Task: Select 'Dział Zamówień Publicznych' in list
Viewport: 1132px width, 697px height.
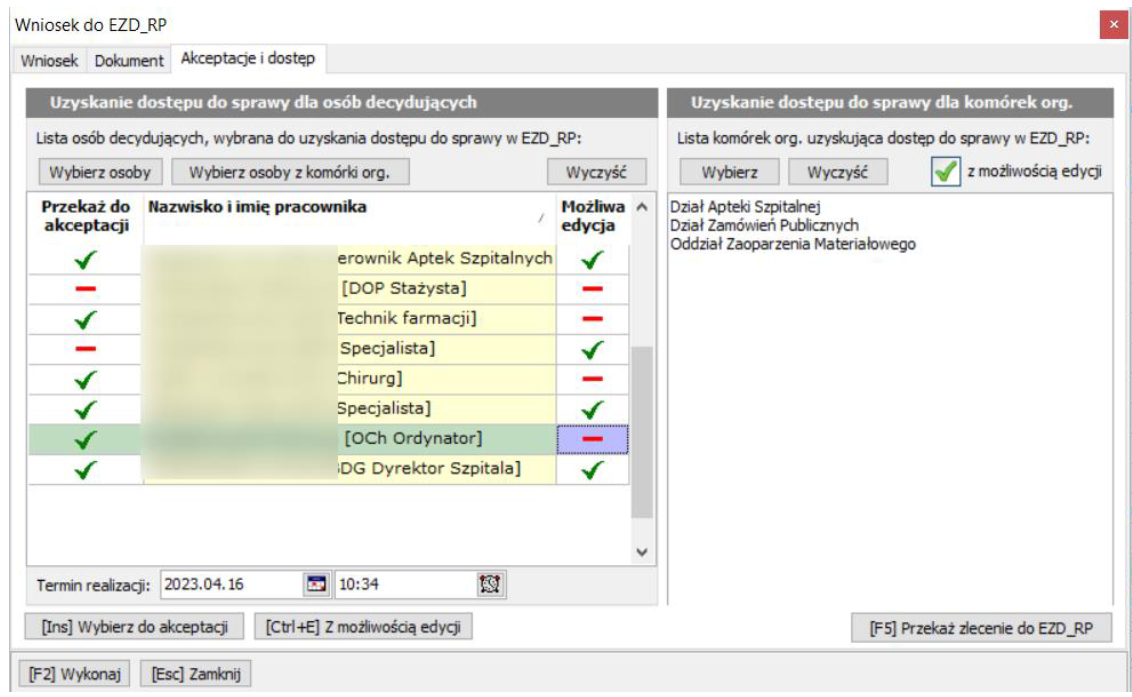Action: tap(764, 225)
